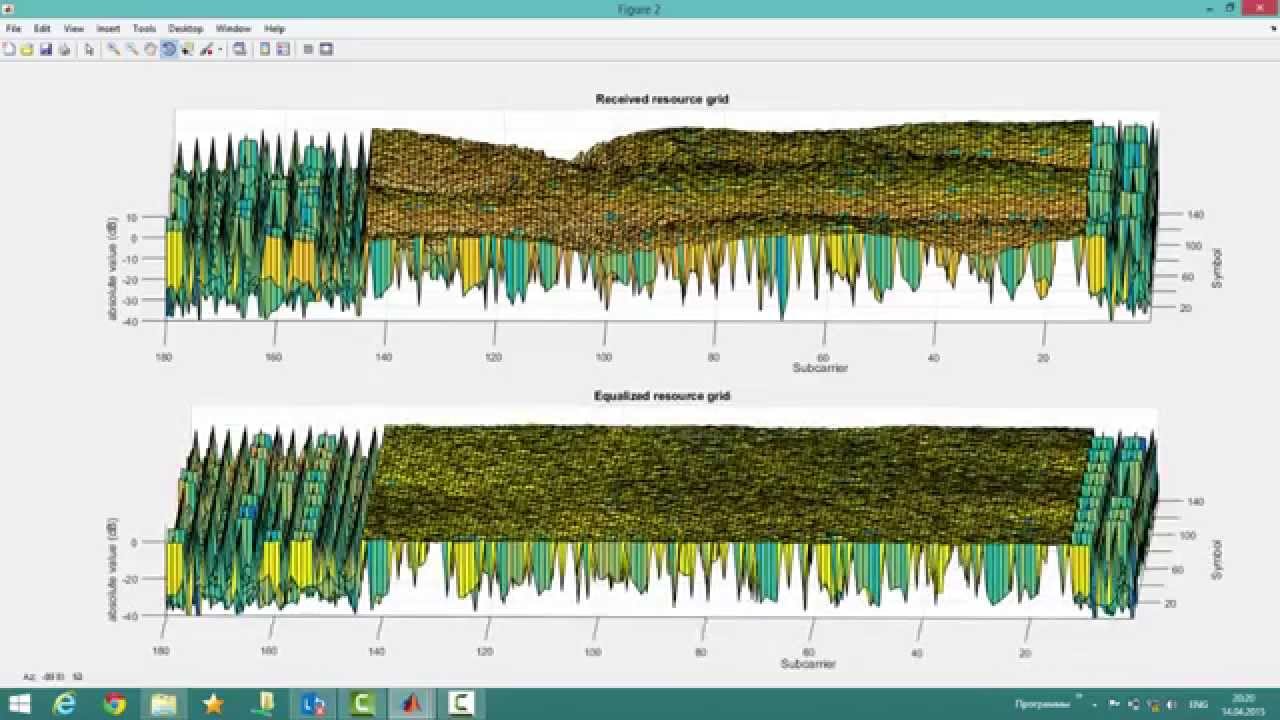Expand the Brush tool color dropdown arrow
Viewport: 1280px width, 720px height.
pyautogui.click(x=220, y=49)
